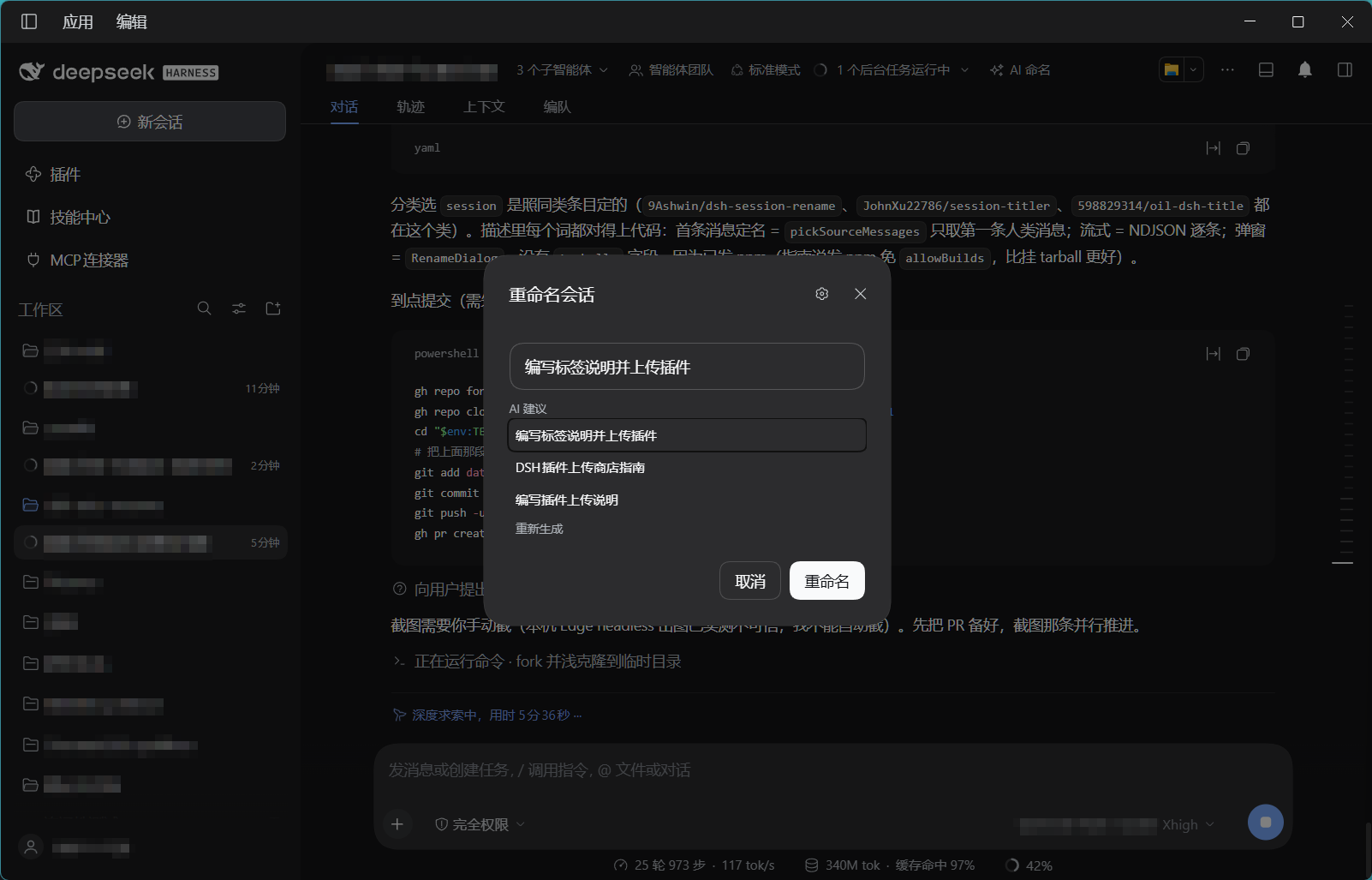Expand the 1 个后台任务运行中 dropdown
1372x880 pixels.
pos(892,70)
